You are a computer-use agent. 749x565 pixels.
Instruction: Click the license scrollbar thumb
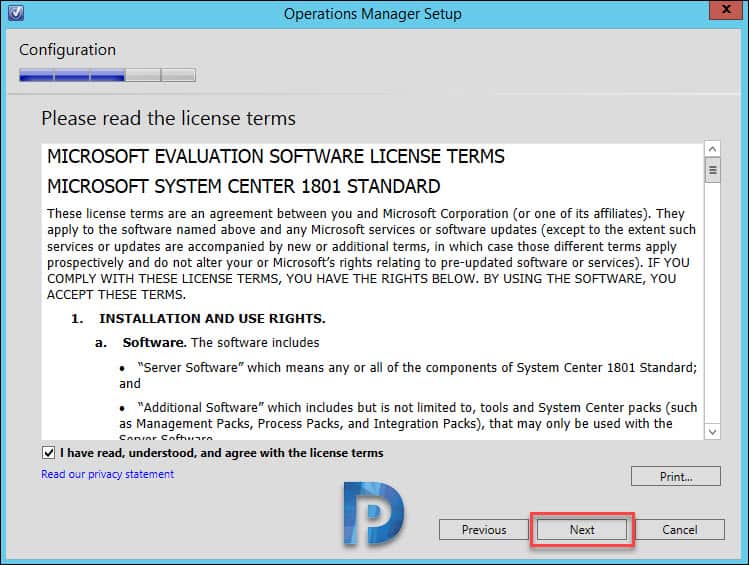coord(712,170)
